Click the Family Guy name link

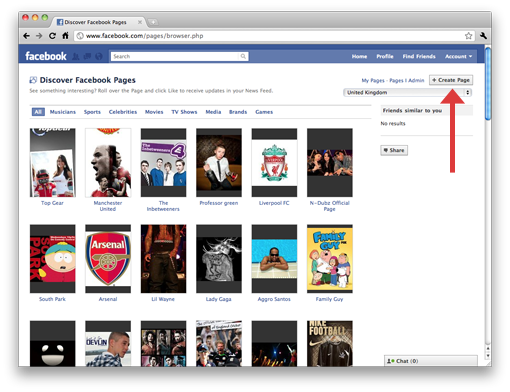point(329,299)
